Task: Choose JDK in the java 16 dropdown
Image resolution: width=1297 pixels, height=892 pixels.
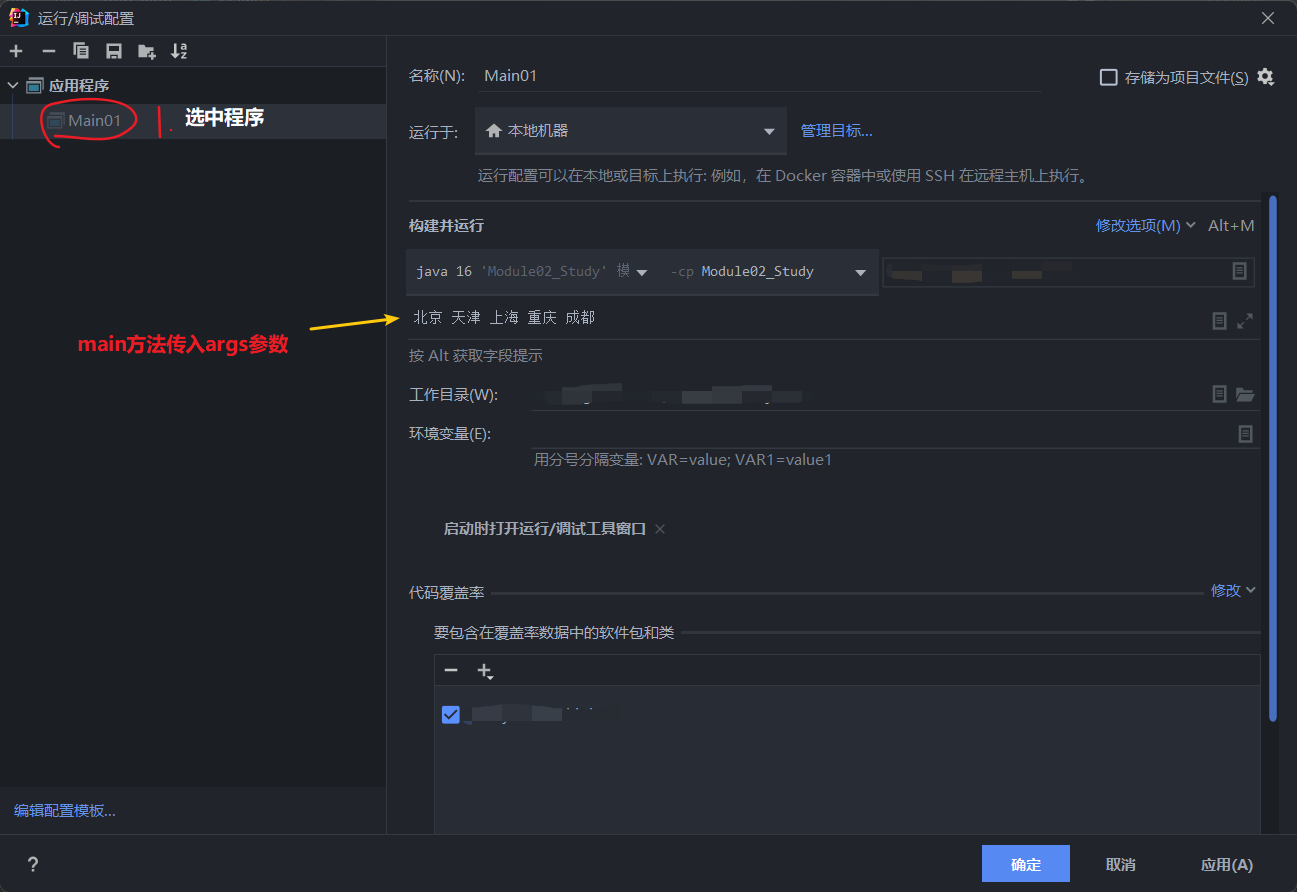Action: (x=532, y=272)
